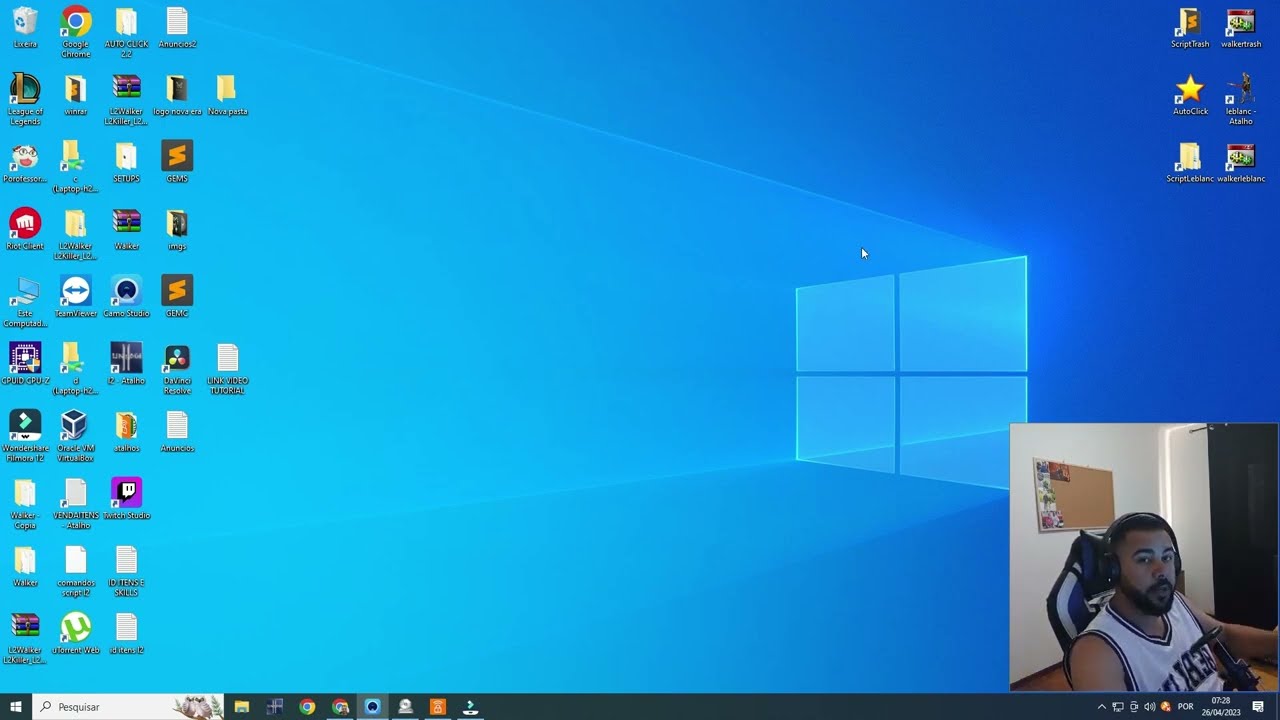Viewport: 1280px width, 720px height.
Task: Select the Anuncios2 text file
Action: (177, 28)
